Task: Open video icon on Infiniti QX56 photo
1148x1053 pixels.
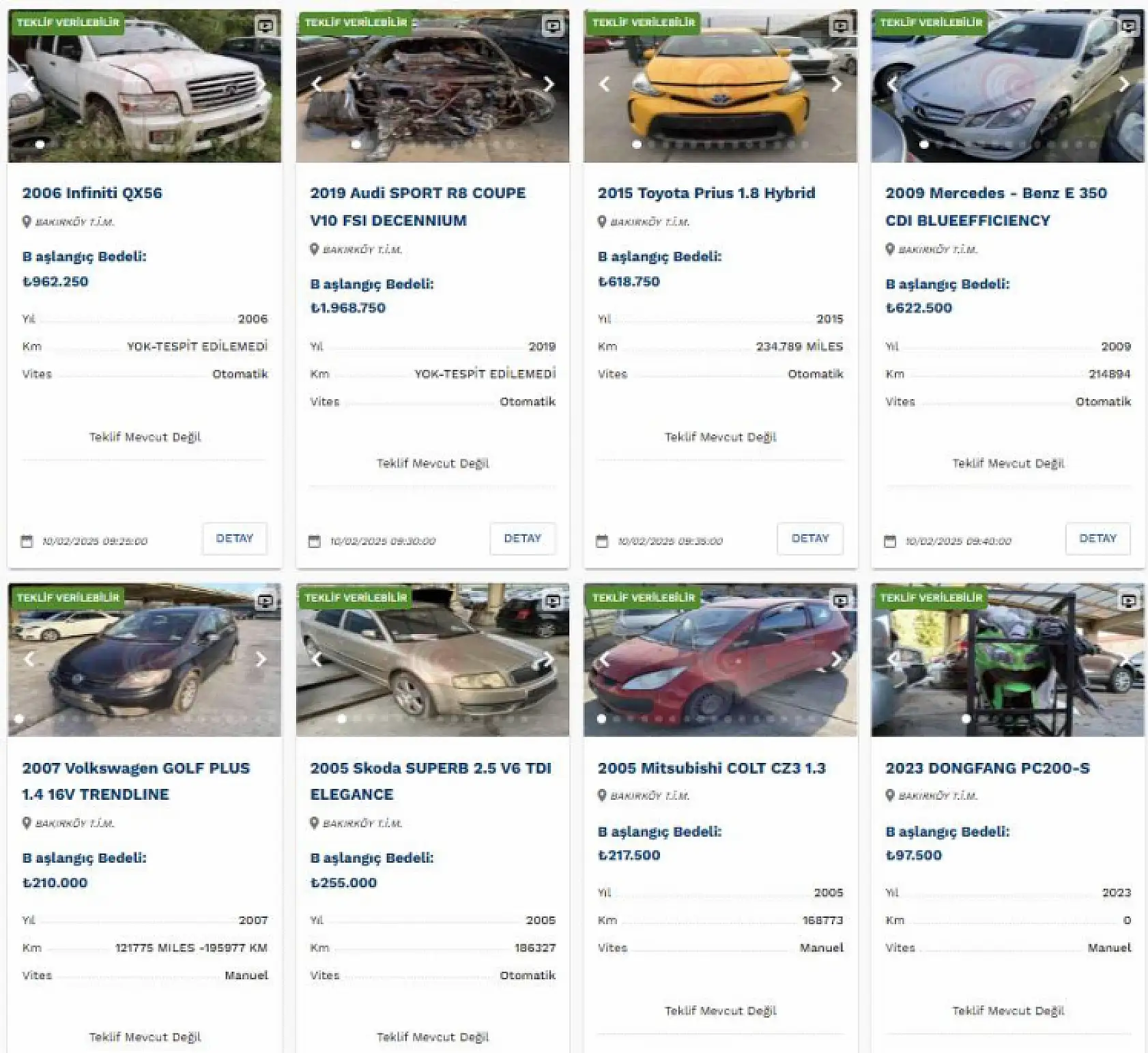Action: coord(266,27)
